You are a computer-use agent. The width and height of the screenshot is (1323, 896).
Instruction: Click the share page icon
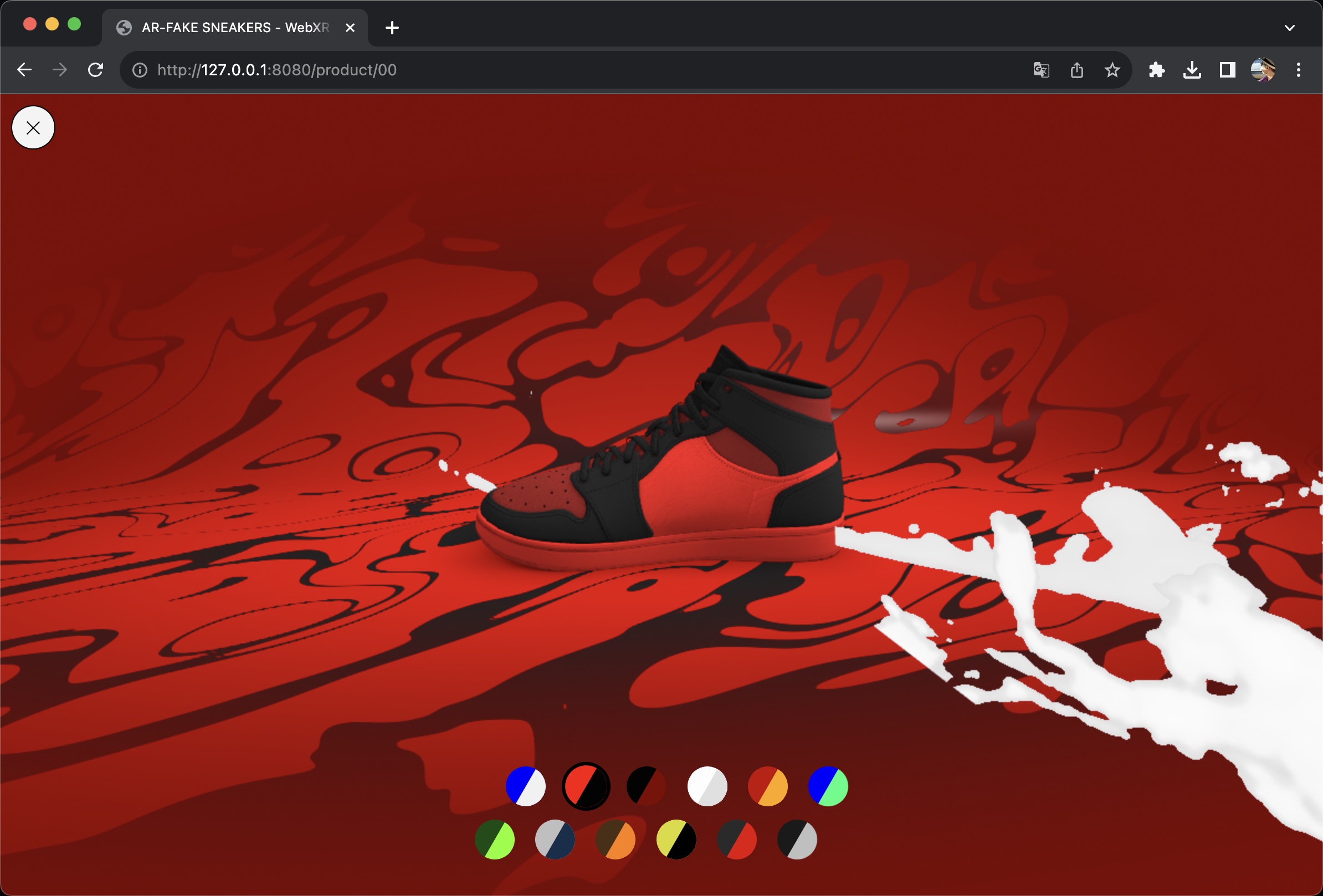(1076, 70)
